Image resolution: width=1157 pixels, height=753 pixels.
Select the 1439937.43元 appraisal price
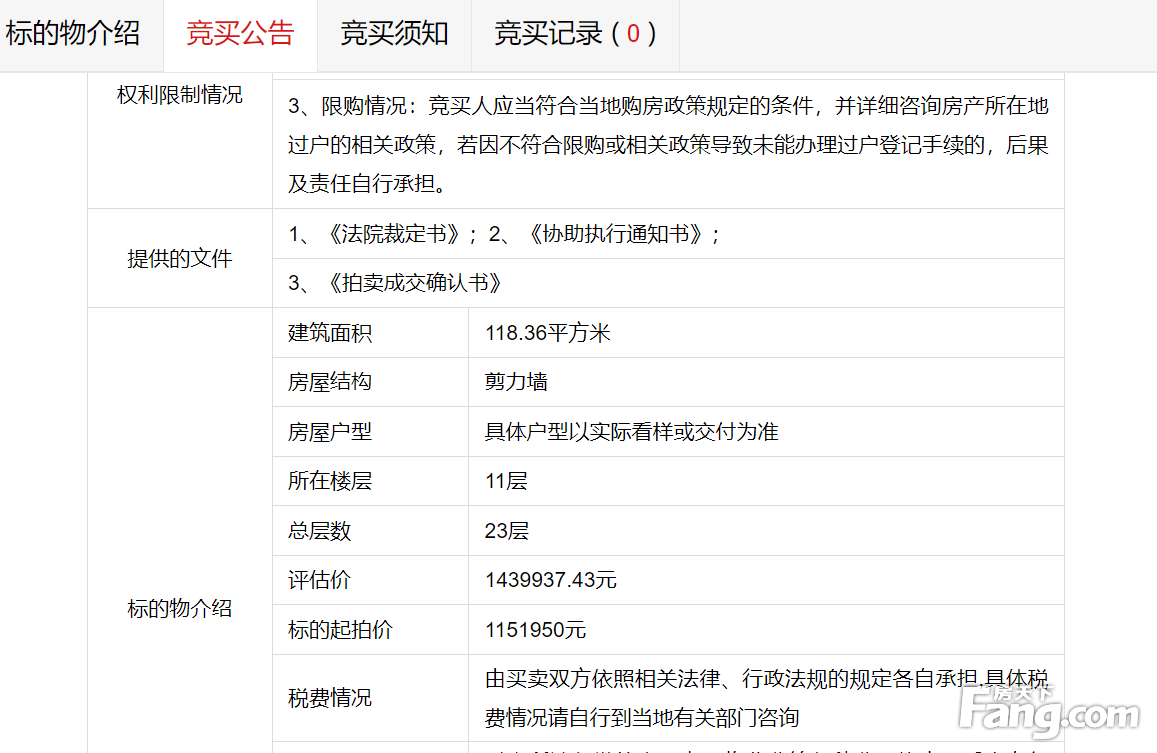tap(551, 580)
